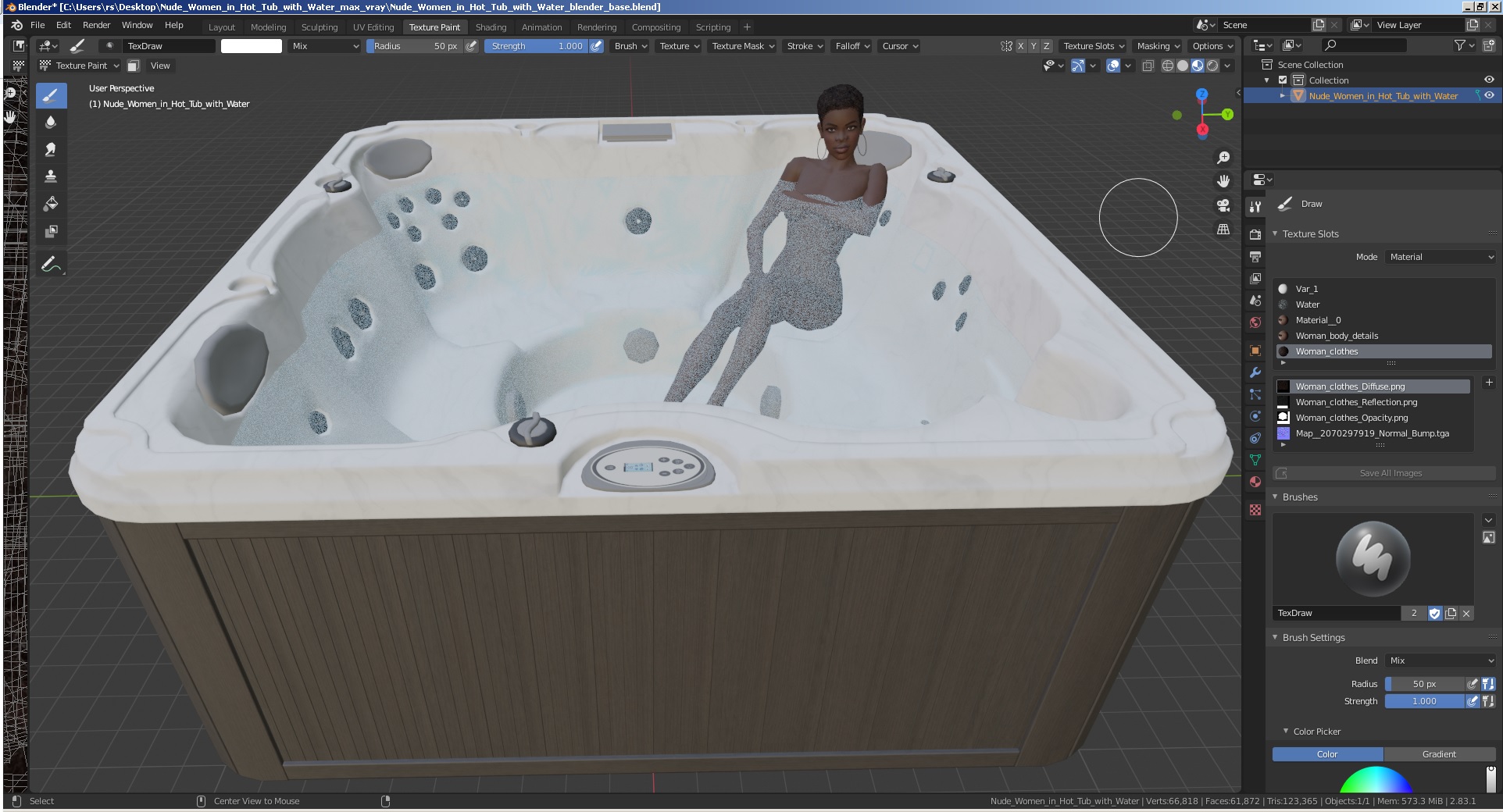
Task: Open the File menu
Action: [x=37, y=25]
